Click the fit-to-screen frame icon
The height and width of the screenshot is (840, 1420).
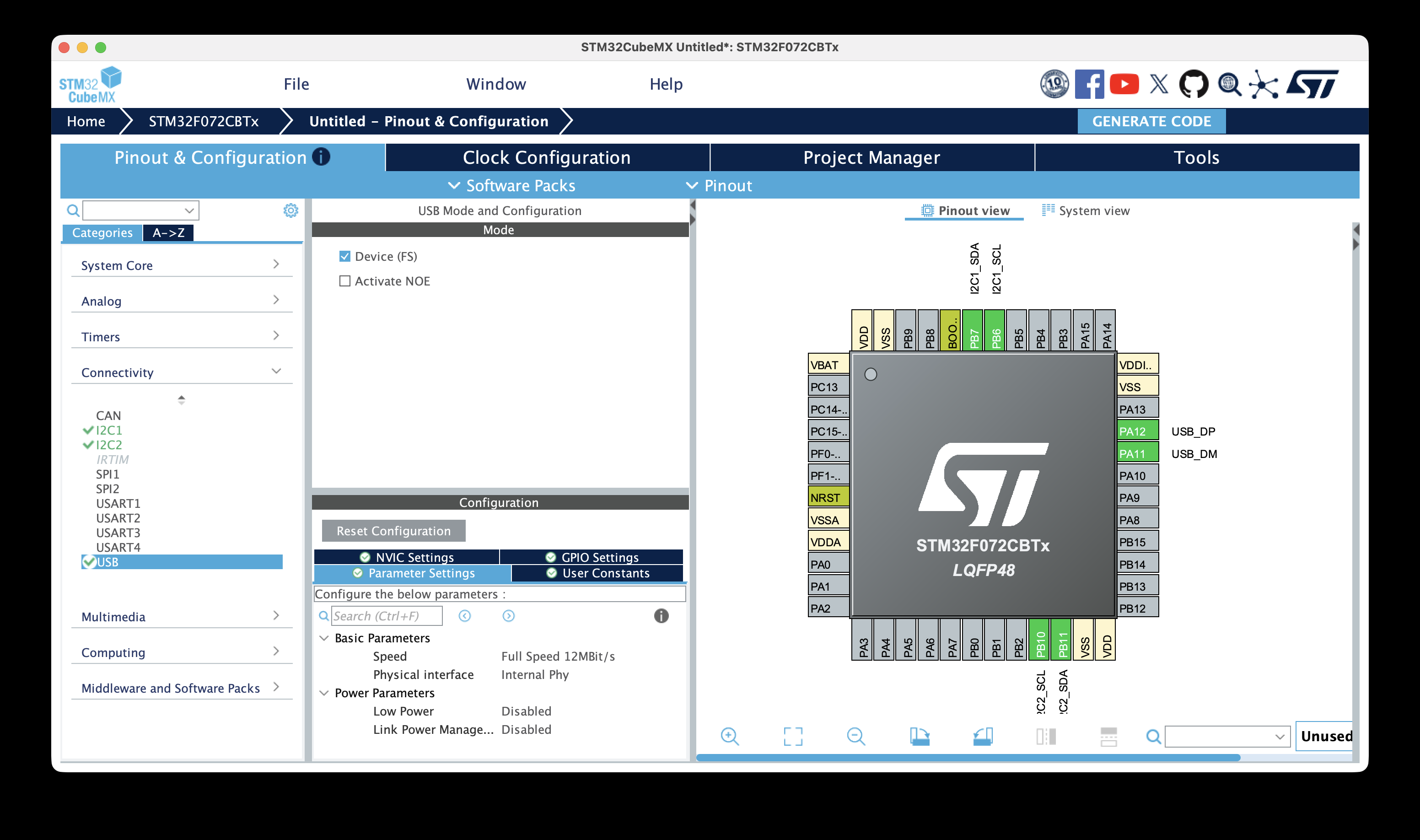[793, 737]
